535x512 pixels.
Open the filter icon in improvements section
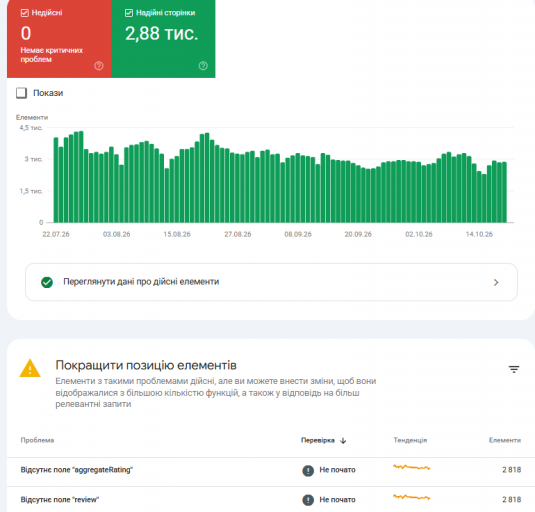(514, 369)
